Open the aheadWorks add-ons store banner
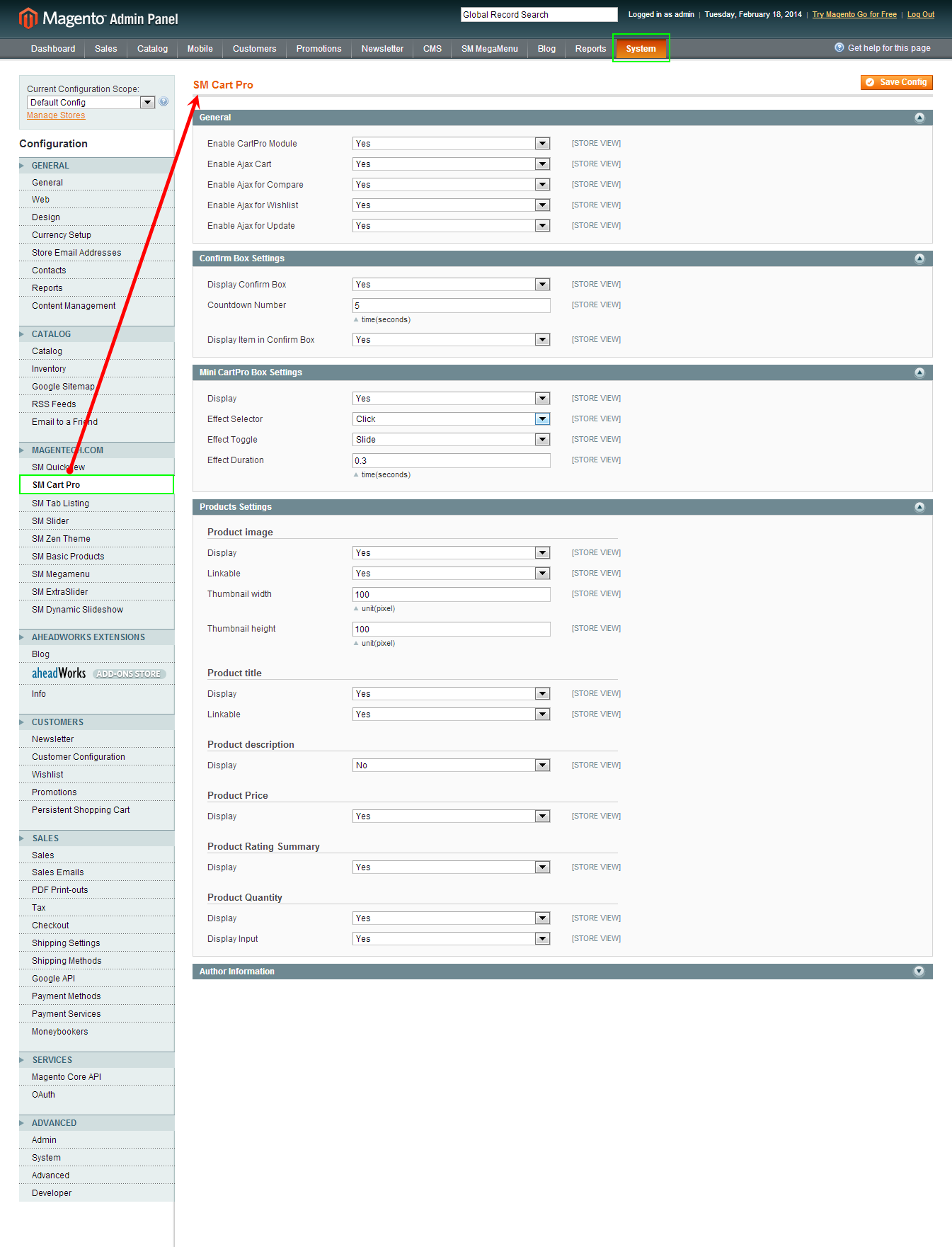 point(98,673)
